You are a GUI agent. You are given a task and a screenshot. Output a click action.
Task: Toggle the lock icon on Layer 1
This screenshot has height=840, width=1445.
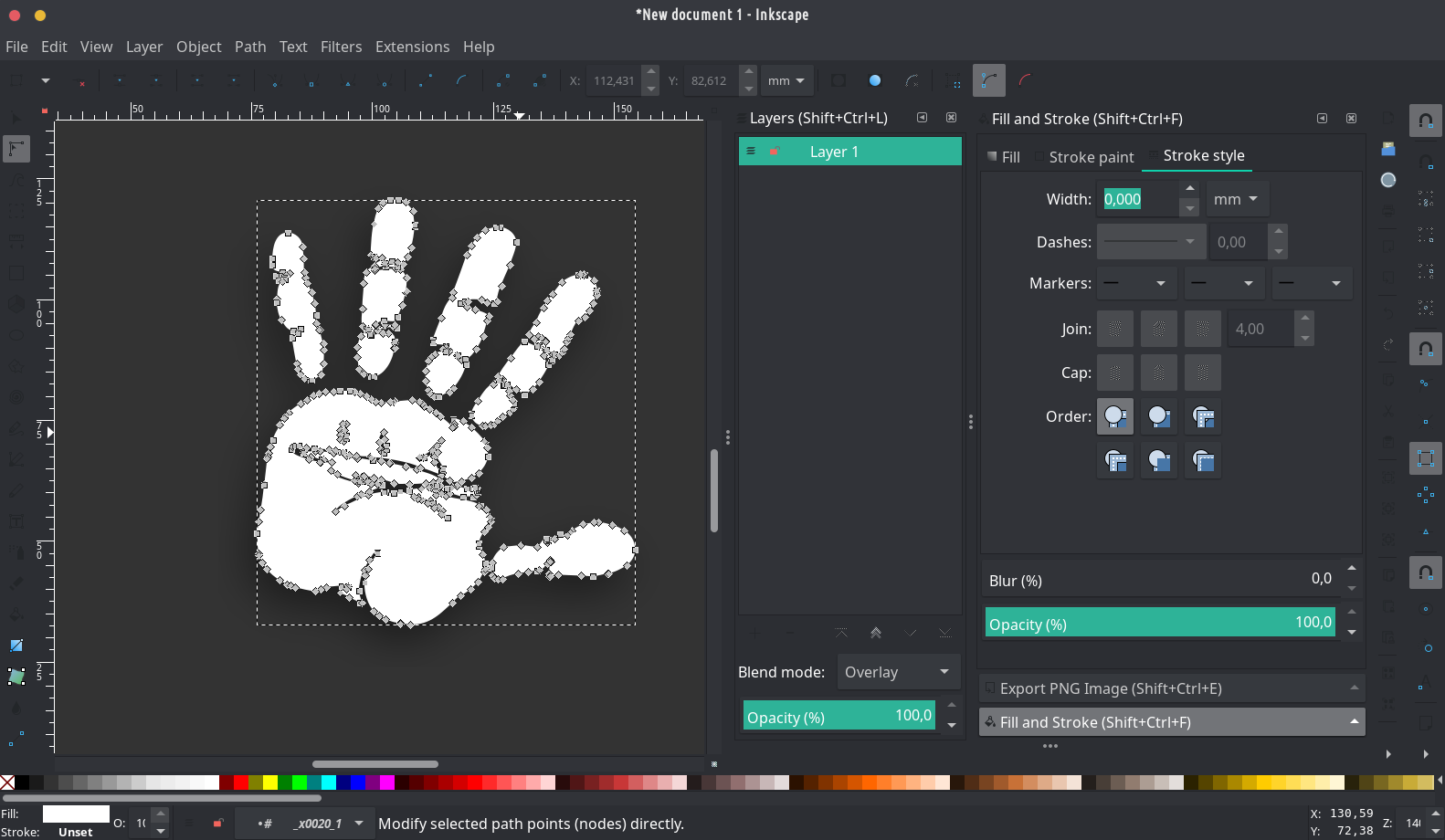775,152
